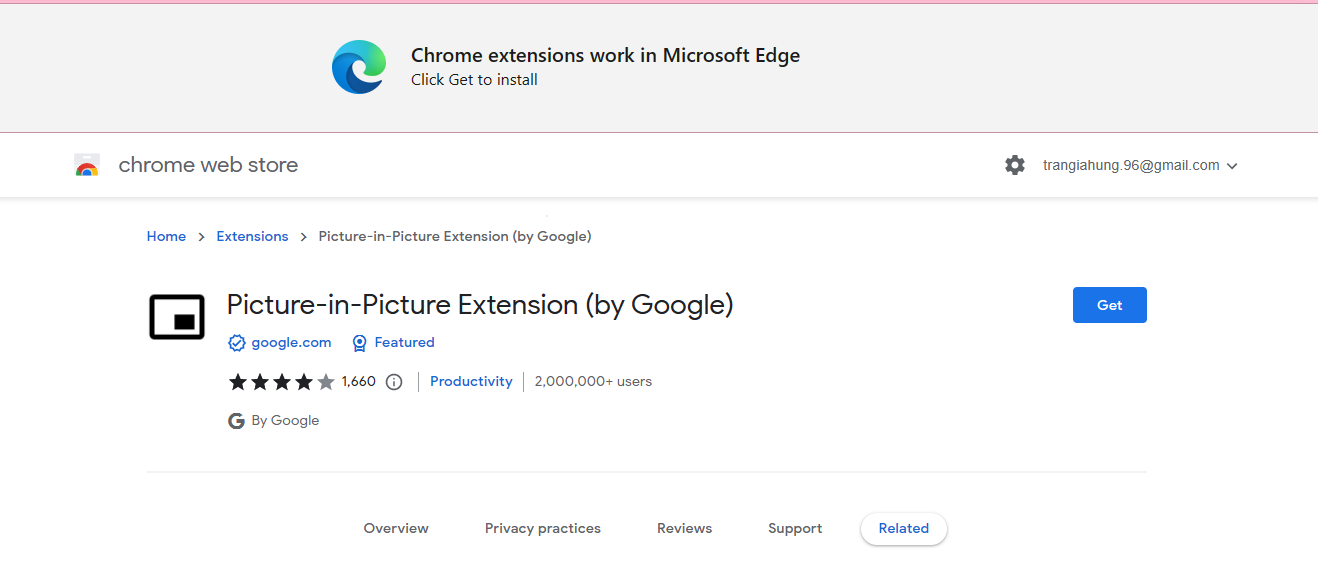Open the Privacy practices tab
Viewport: 1318px width, 581px height.
pos(543,529)
